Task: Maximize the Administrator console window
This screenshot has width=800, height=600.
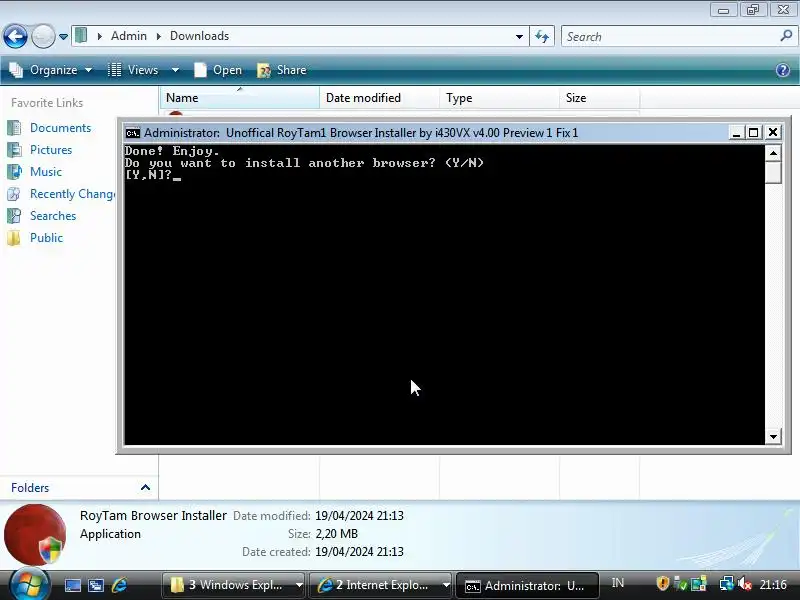Action: pos(753,133)
